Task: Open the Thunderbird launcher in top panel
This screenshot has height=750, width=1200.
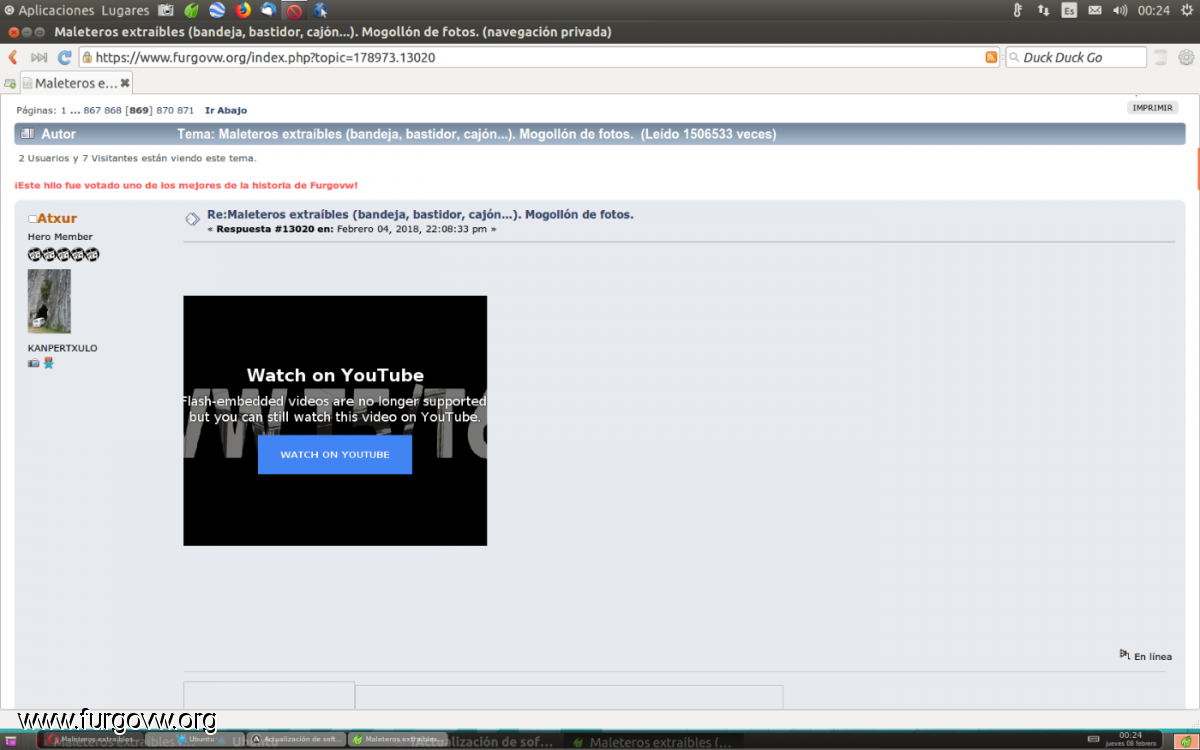Action: click(268, 11)
